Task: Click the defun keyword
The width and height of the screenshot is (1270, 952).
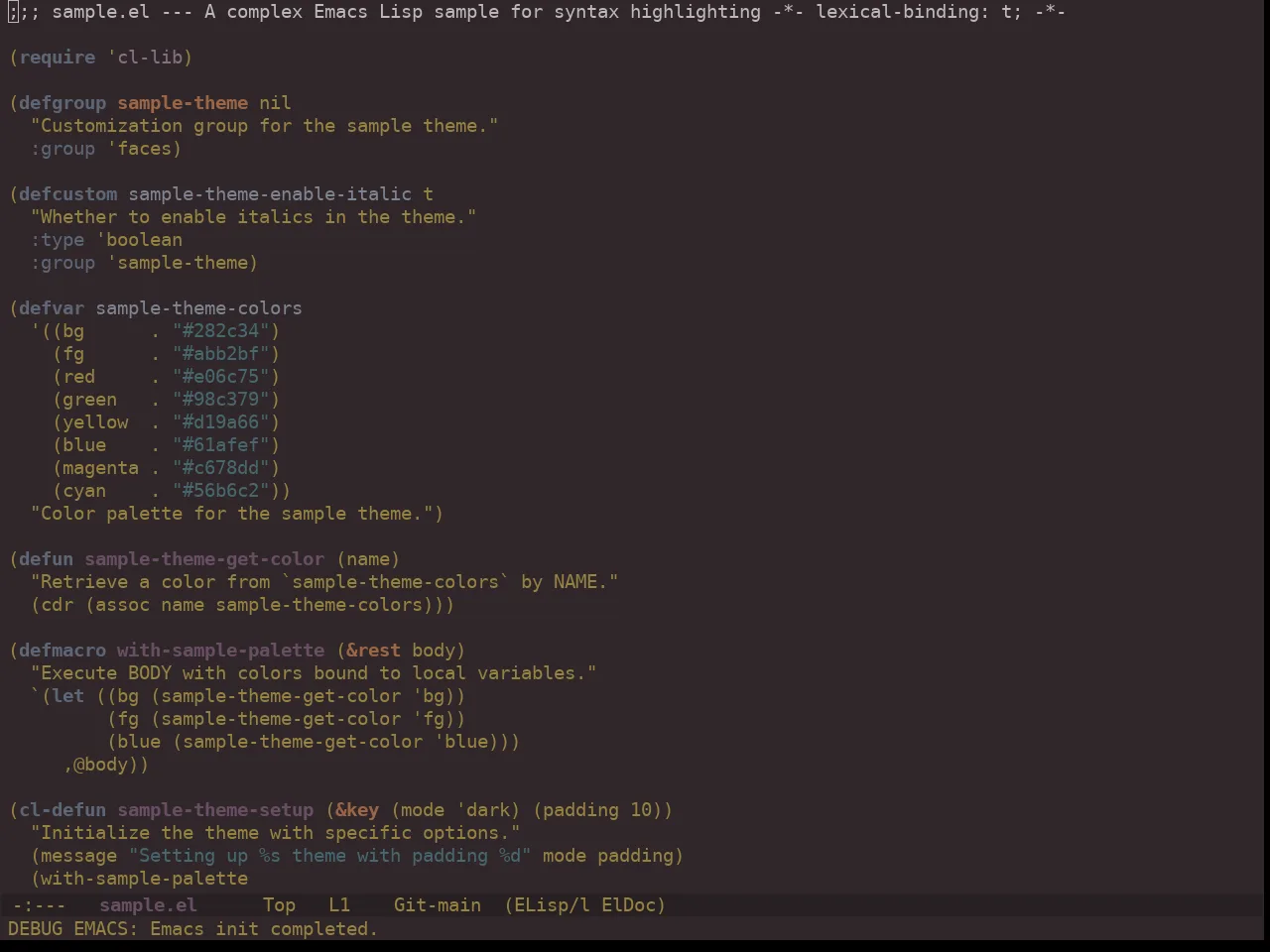Action: tap(47, 559)
